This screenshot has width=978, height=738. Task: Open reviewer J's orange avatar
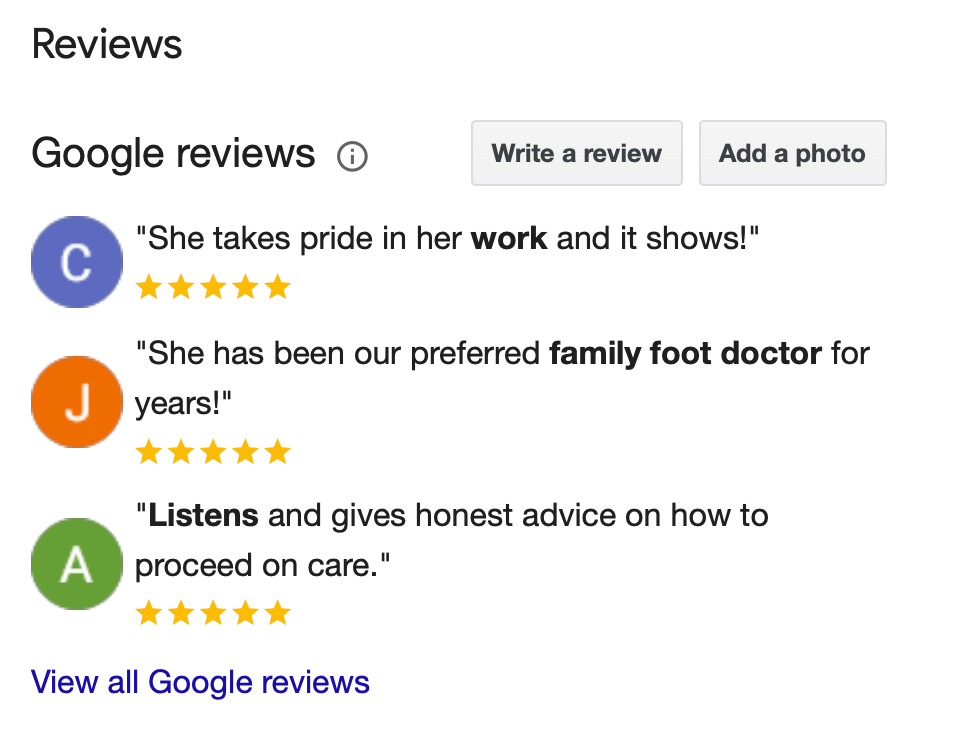tap(76, 401)
